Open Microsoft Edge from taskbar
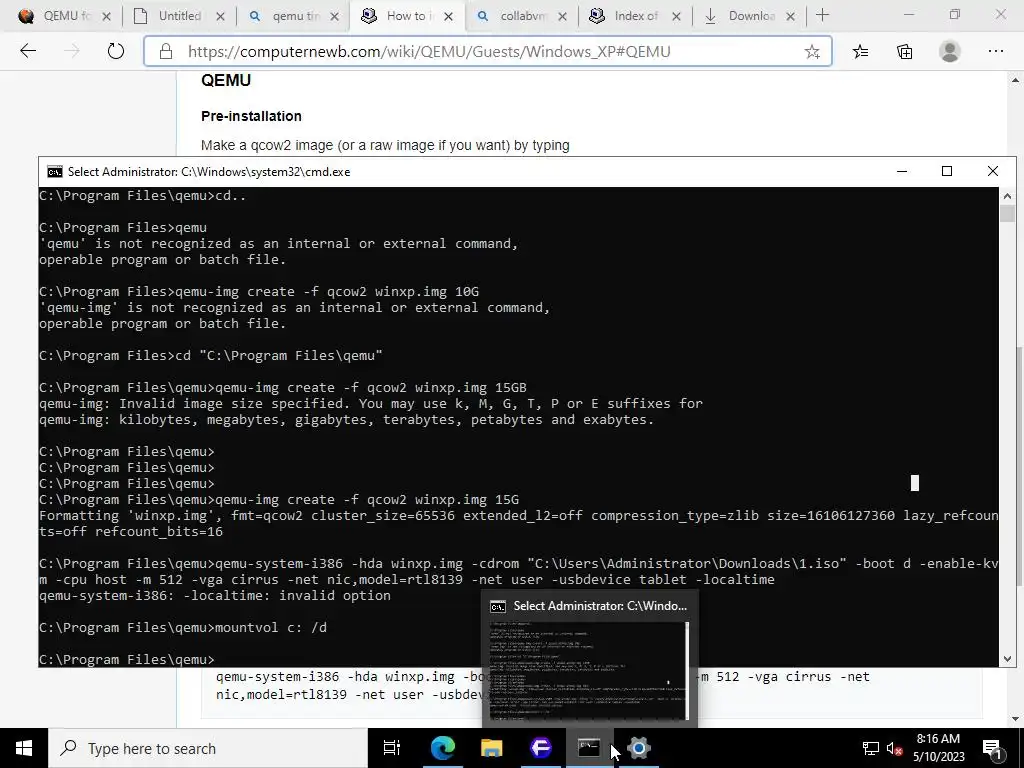The height and width of the screenshot is (768, 1024). click(x=442, y=748)
